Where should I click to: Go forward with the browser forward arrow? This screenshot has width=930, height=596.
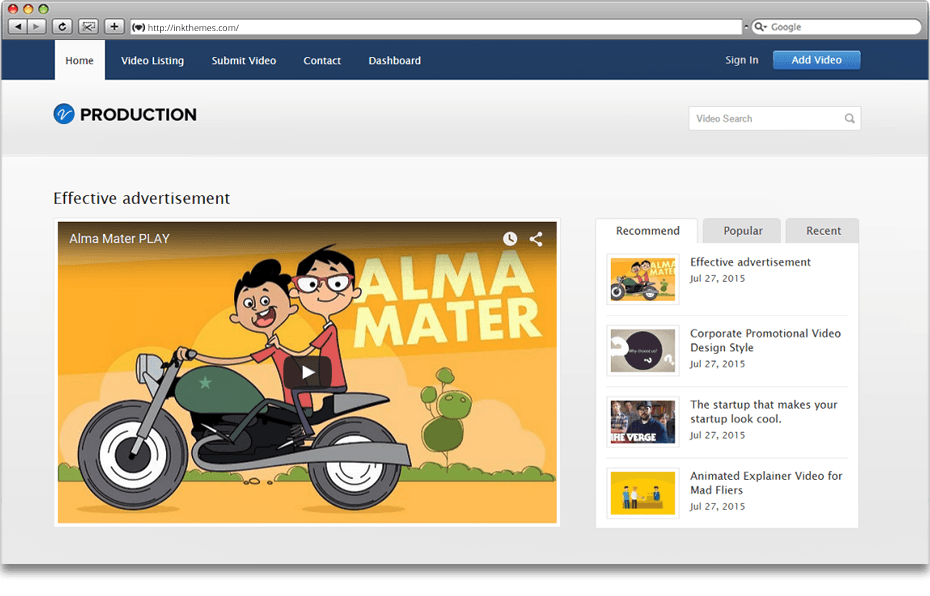[37, 27]
